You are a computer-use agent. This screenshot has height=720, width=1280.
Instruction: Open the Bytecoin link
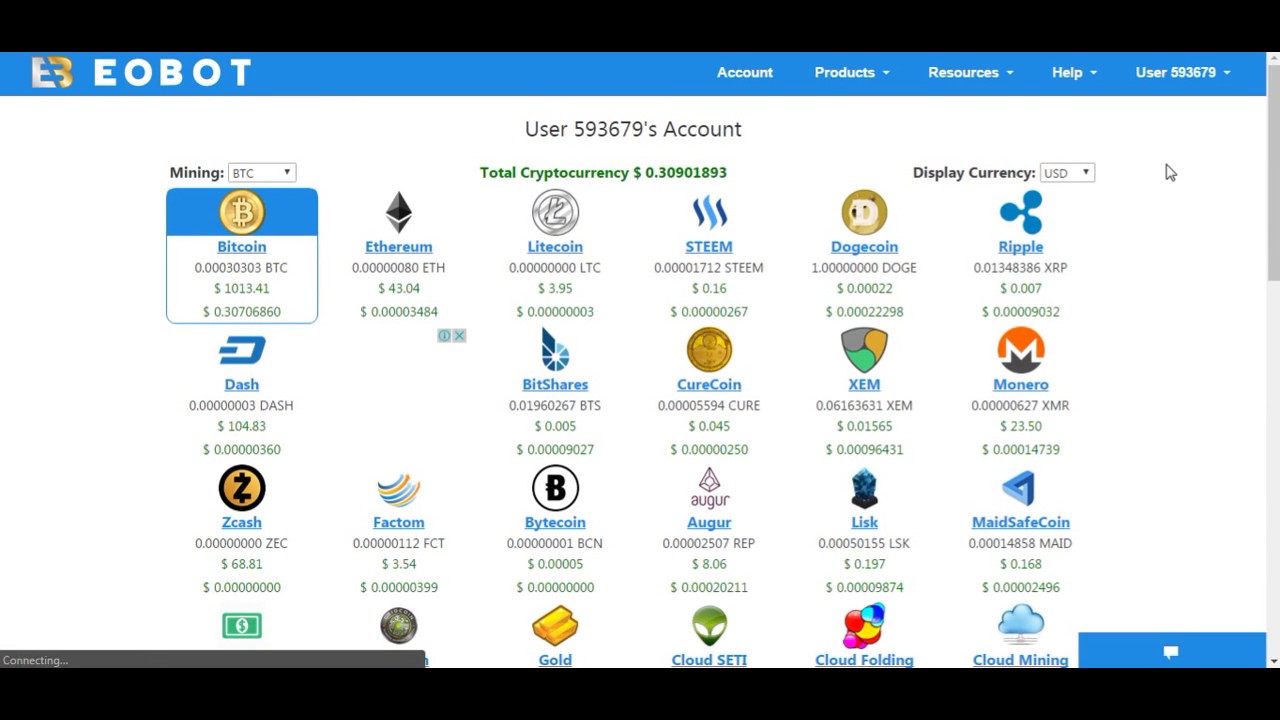pos(555,522)
